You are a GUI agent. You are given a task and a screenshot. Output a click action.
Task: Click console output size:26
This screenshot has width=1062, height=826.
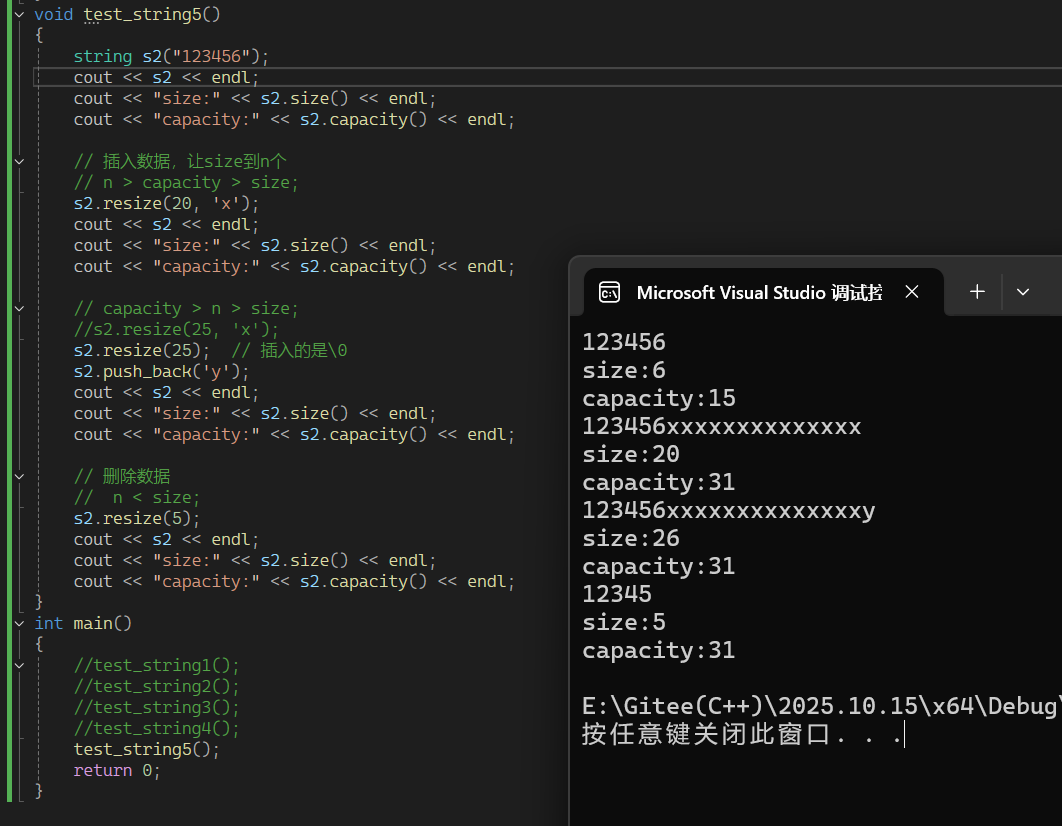coord(631,538)
